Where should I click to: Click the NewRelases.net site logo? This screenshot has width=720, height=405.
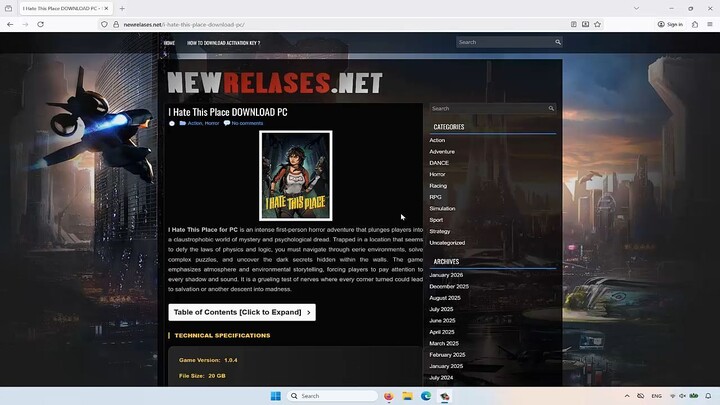(275, 83)
